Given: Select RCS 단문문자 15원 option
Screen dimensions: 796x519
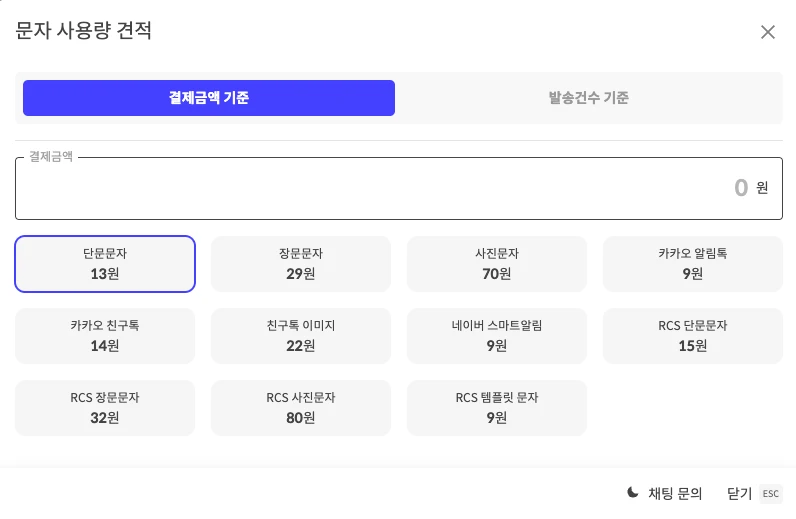Looking at the screenshot, I should (x=692, y=336).
